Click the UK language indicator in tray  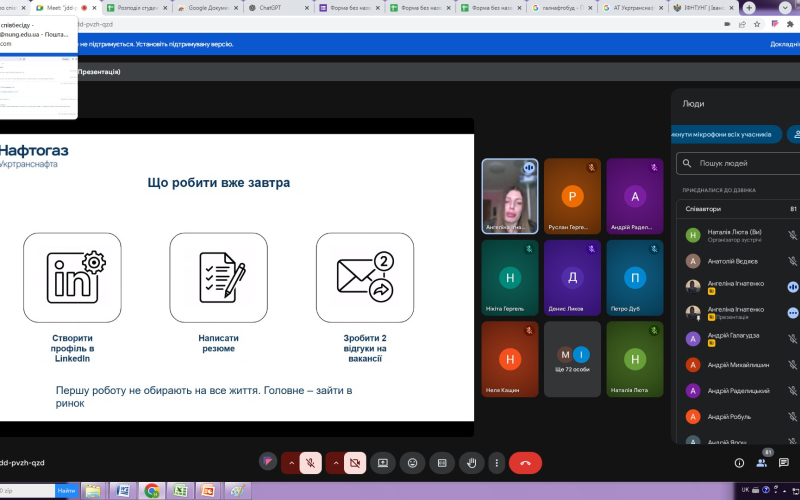(745, 490)
